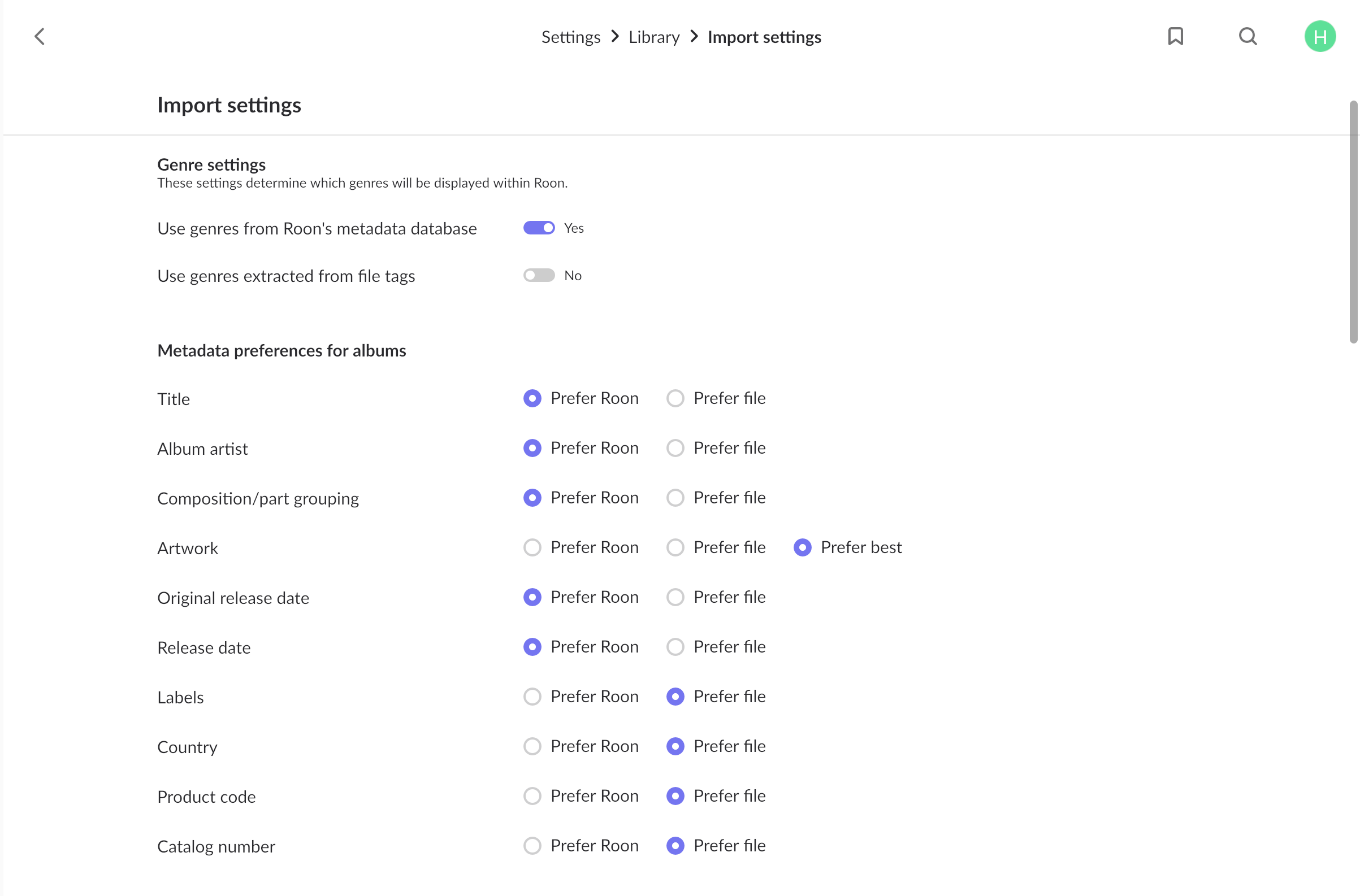Open the search magnifier icon
1360x896 pixels.
click(x=1248, y=37)
